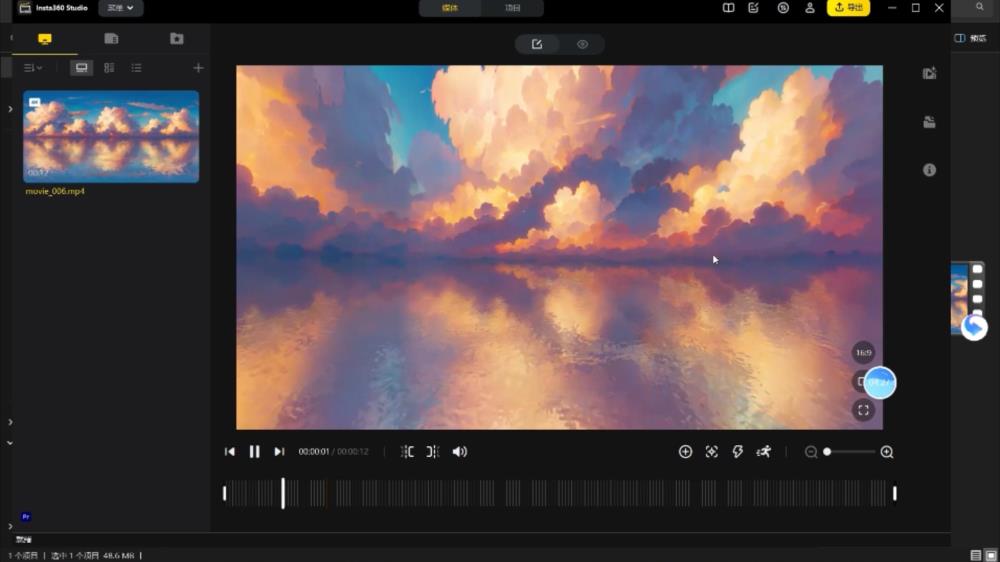Click the current timecode 00:00:01
Image resolution: width=1000 pixels, height=562 pixels.
[x=314, y=452]
